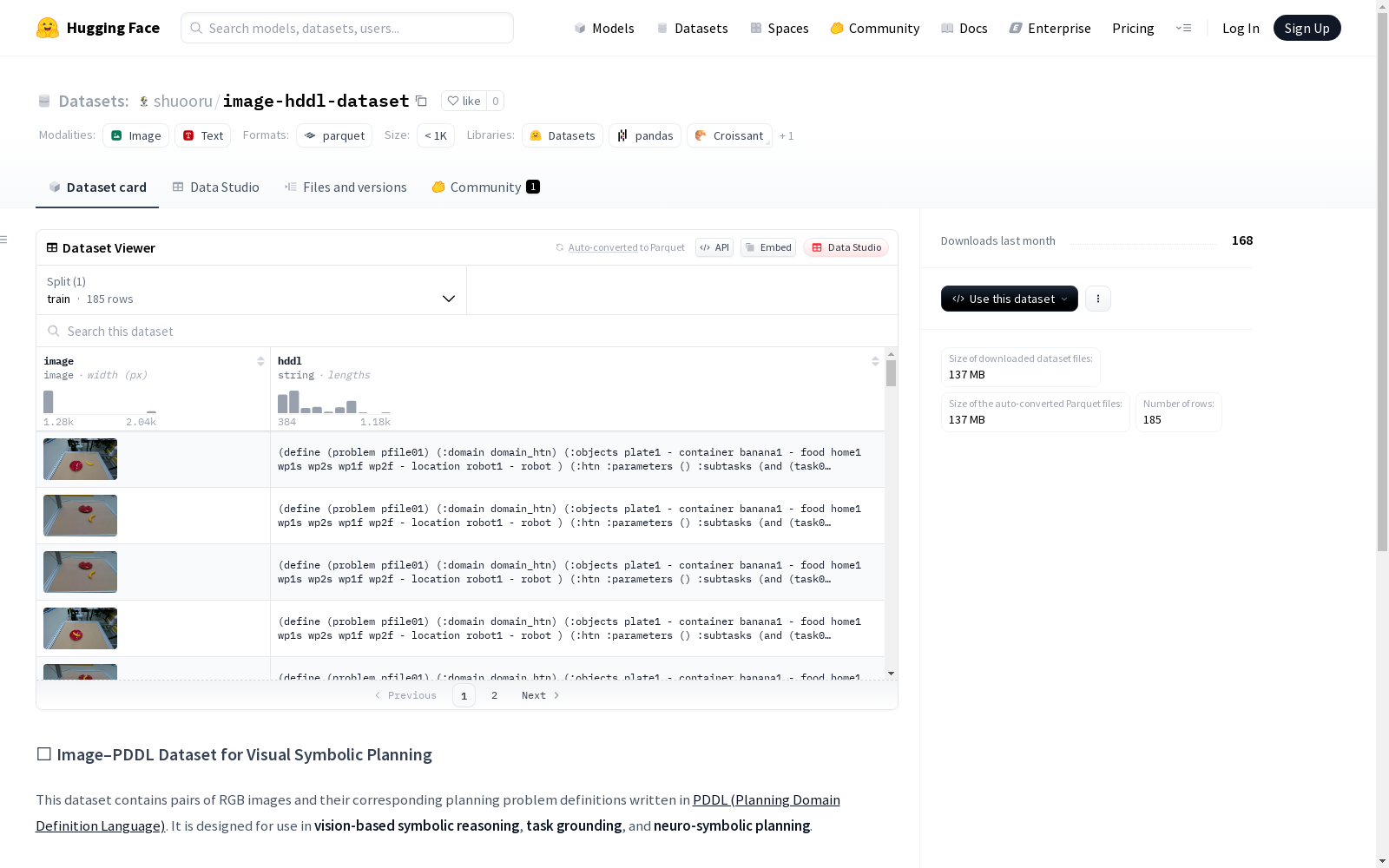Open Community in top navigation

click(x=875, y=28)
